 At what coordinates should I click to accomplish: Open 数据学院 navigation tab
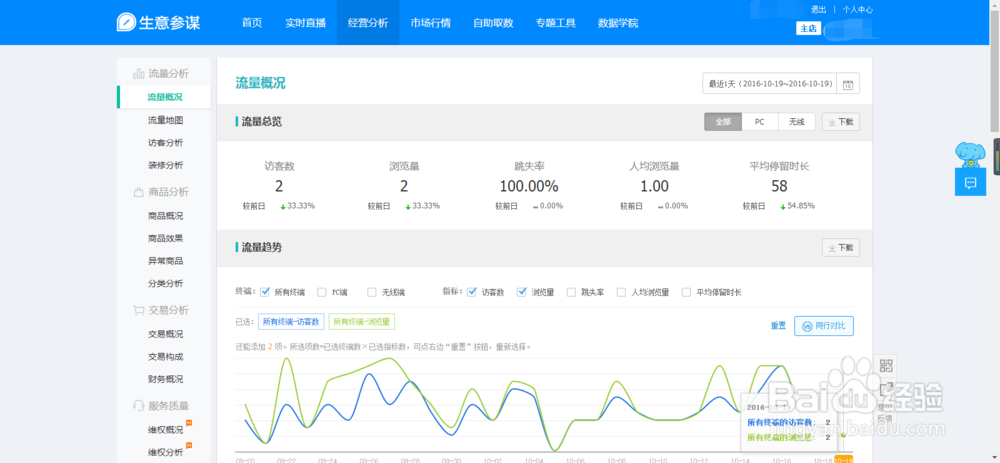(618, 23)
